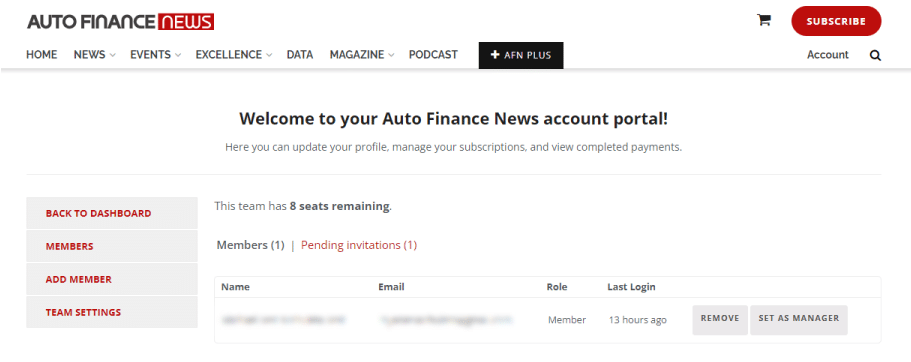Open Team Settings in the sidebar

click(x=112, y=312)
